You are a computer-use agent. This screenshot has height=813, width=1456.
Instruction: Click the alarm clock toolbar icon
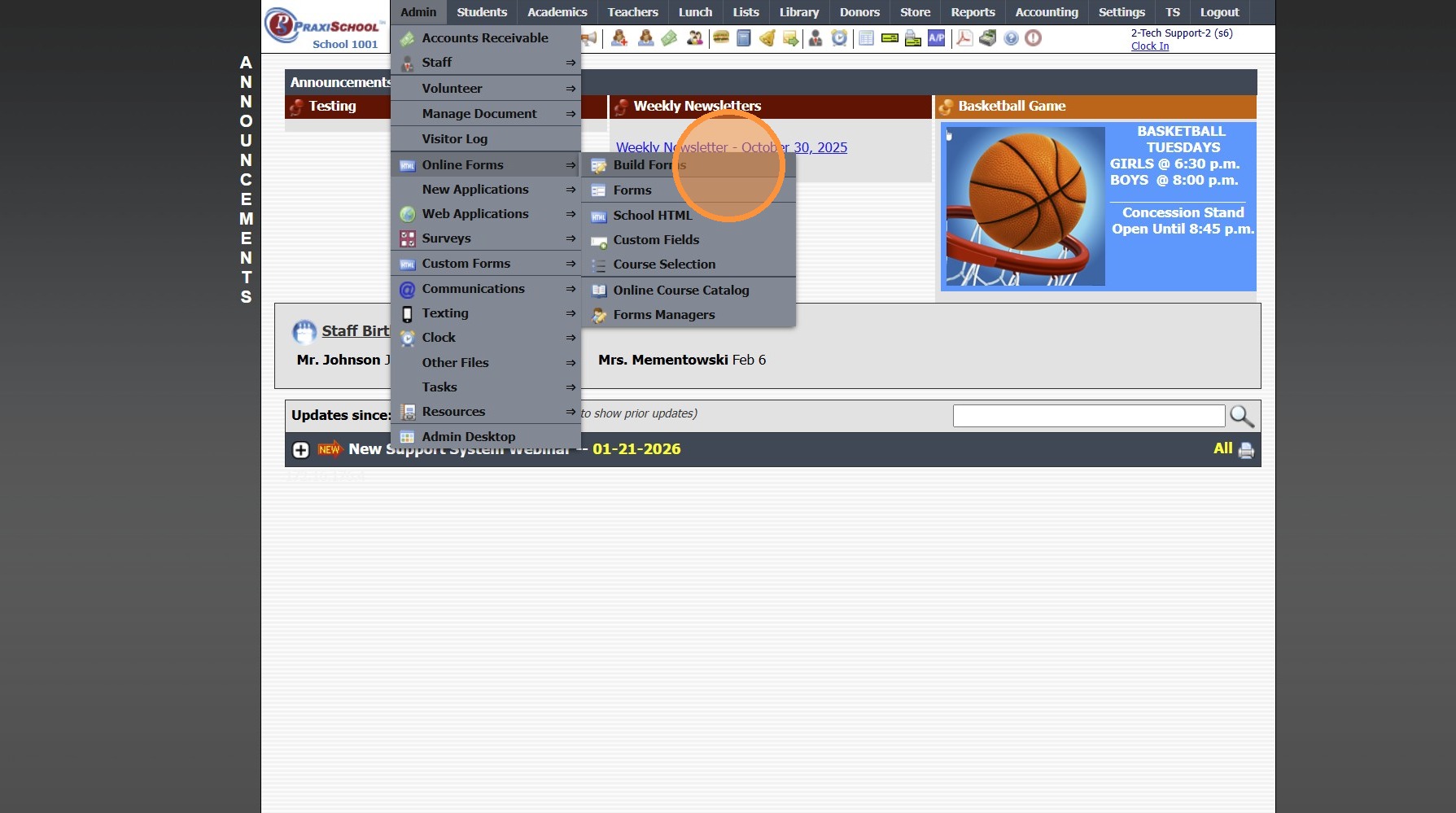pos(839,38)
